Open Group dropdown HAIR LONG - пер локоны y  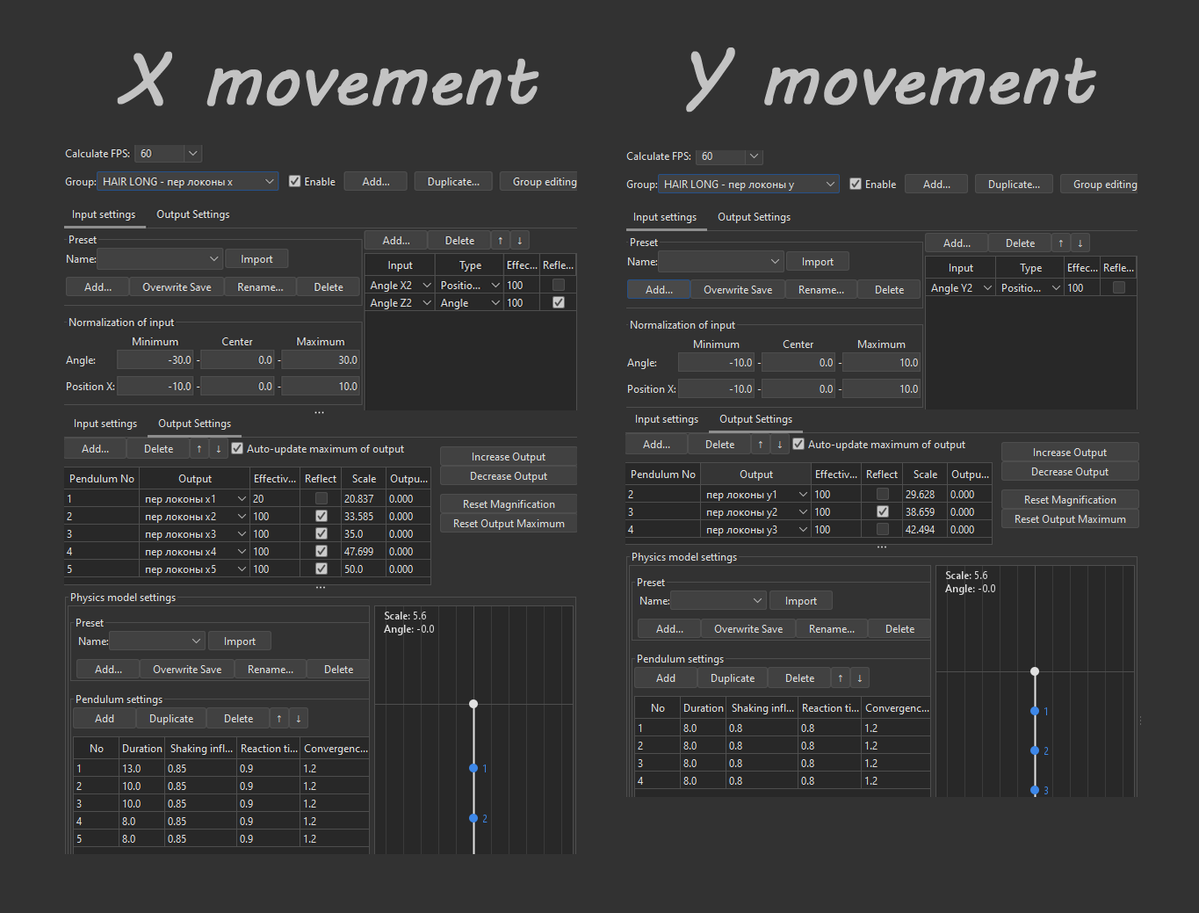click(x=749, y=184)
